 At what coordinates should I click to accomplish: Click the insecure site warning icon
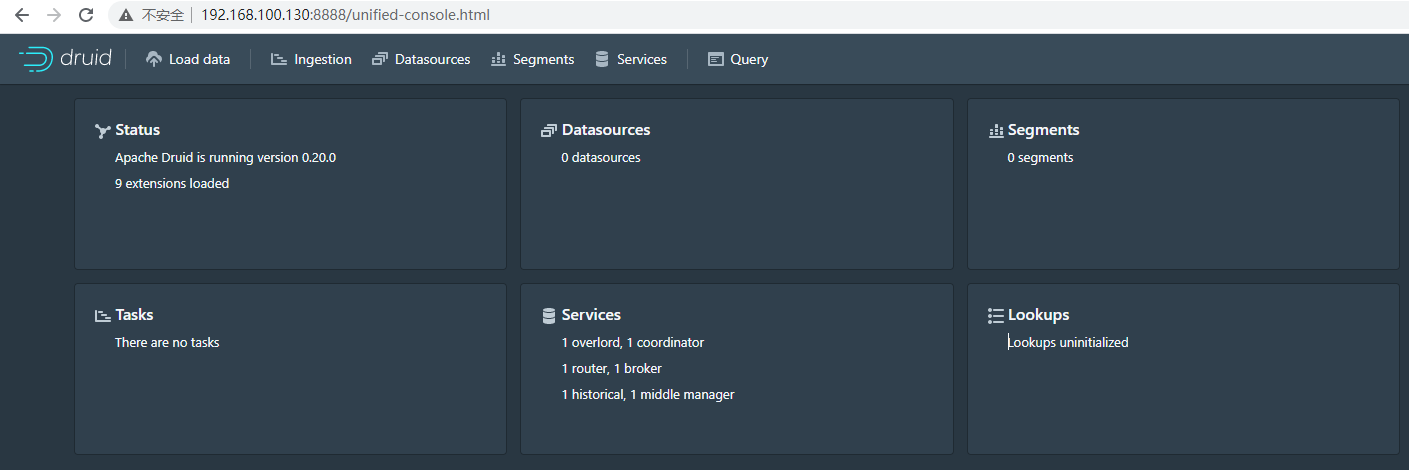click(125, 15)
